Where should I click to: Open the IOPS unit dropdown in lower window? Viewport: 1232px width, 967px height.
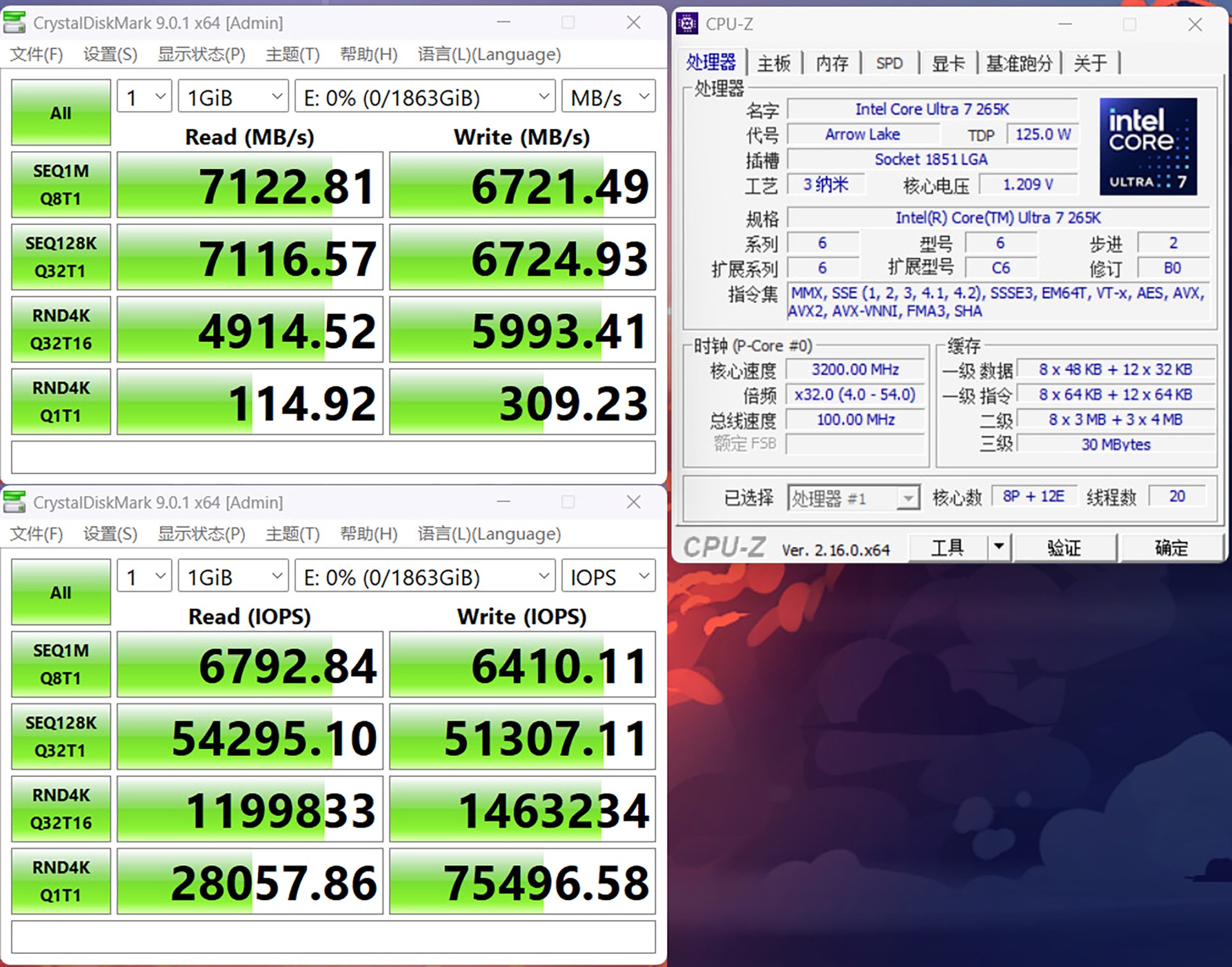pos(609,576)
